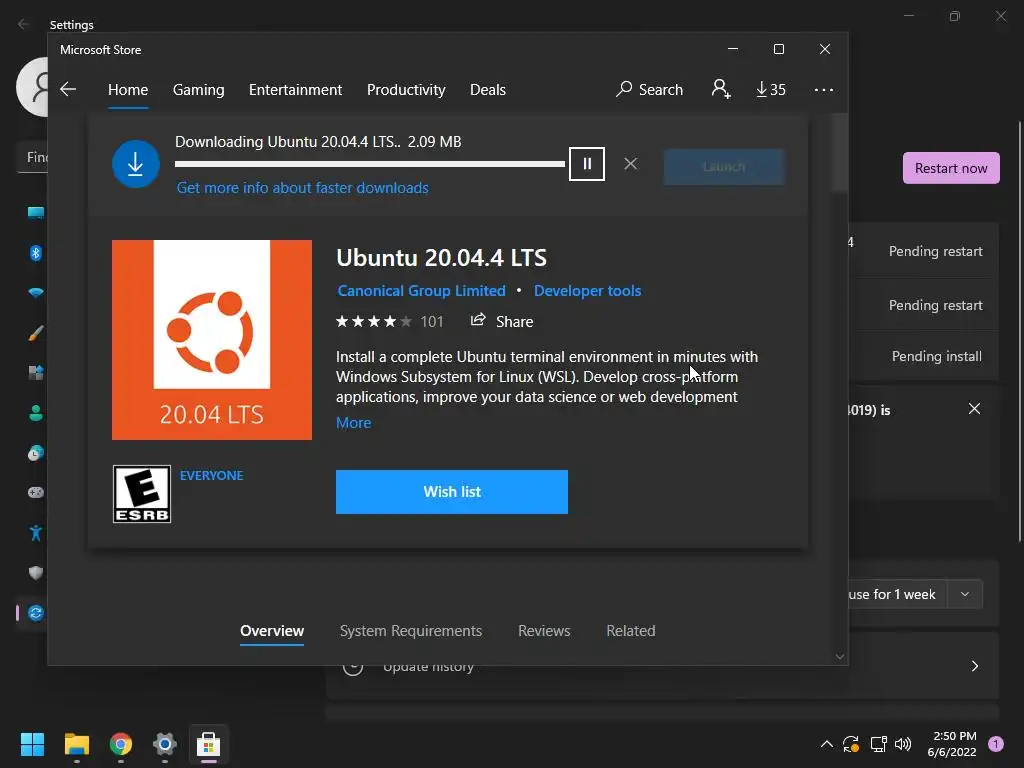Open Privacy & security shield in Settings
The width and height of the screenshot is (1024, 768).
tap(35, 573)
